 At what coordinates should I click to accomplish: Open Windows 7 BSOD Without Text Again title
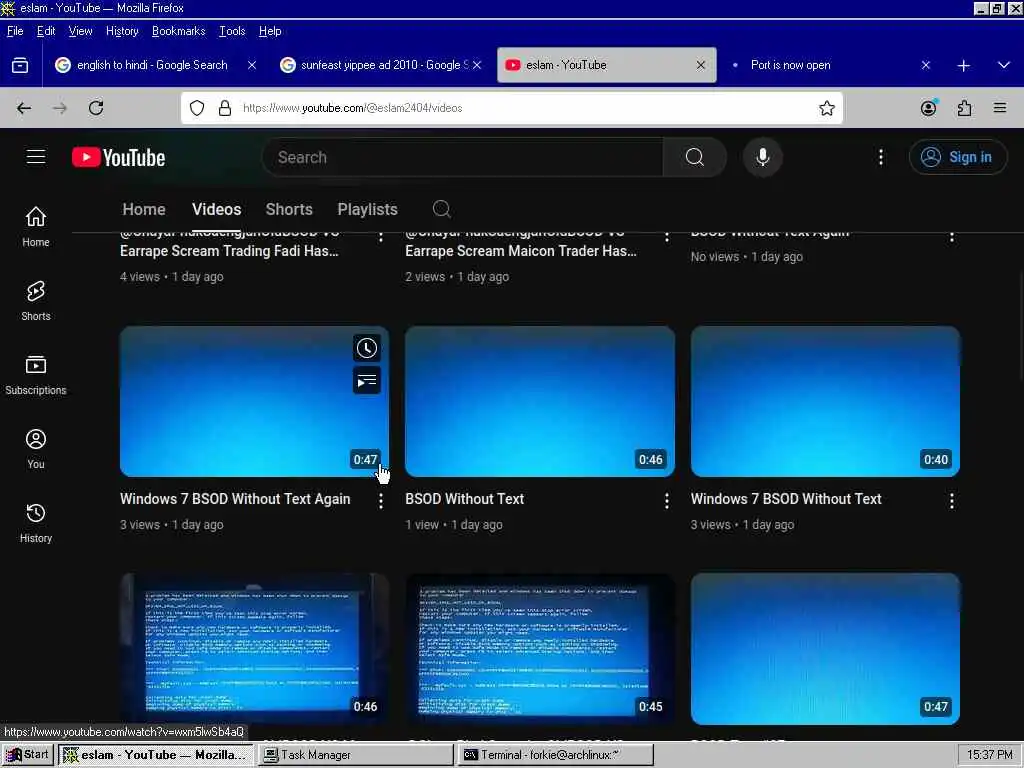pyautogui.click(x=235, y=499)
